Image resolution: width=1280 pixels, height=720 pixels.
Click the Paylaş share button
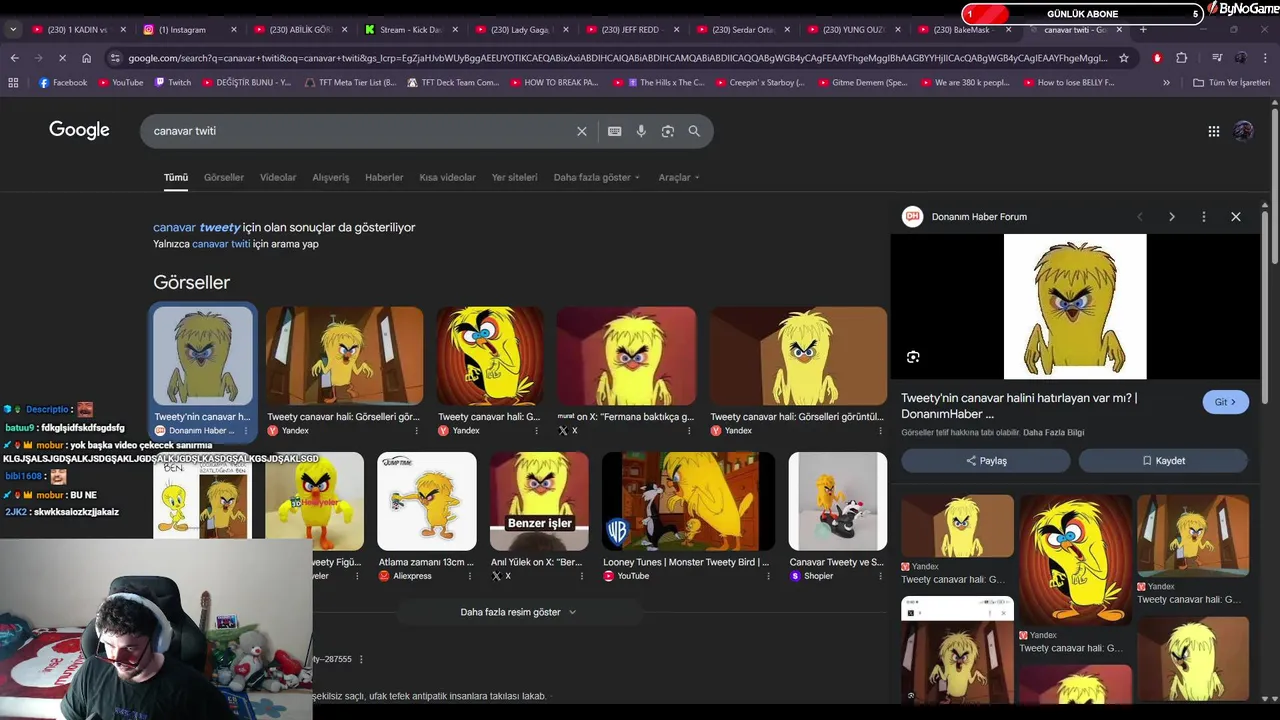click(986, 461)
